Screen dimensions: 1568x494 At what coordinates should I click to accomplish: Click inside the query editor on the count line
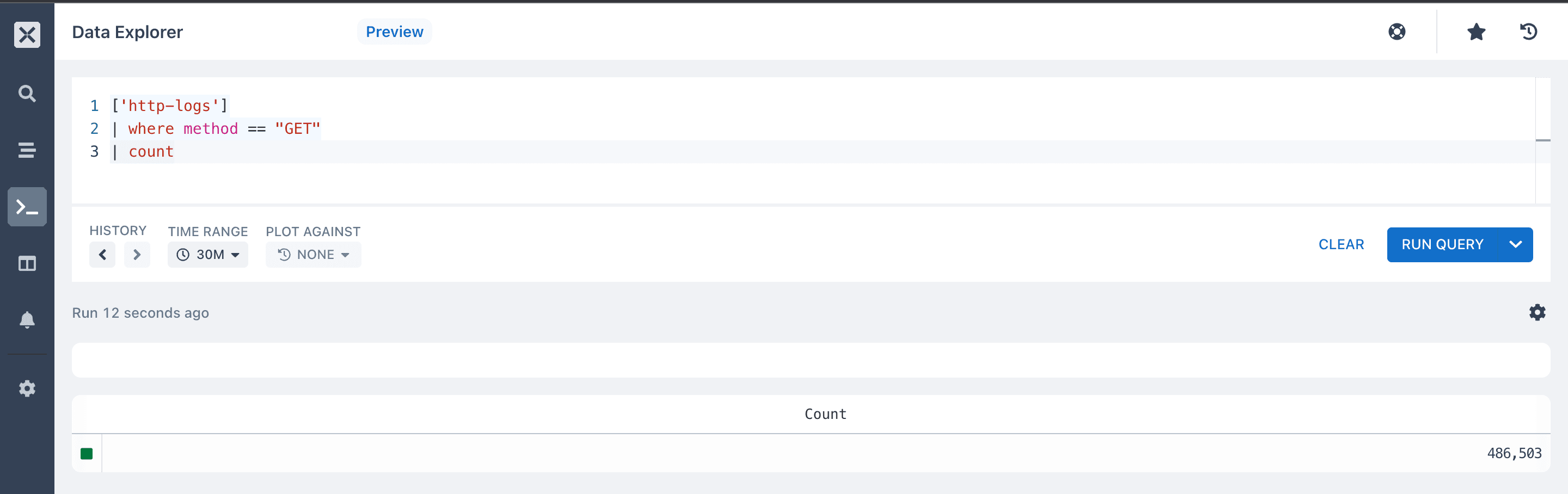pos(822,151)
